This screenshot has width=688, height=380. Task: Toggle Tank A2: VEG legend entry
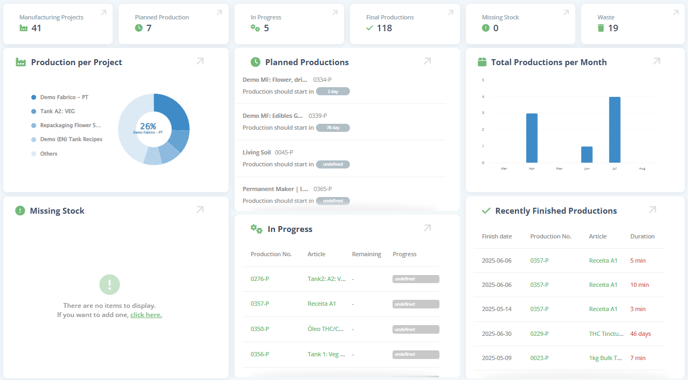53,111
